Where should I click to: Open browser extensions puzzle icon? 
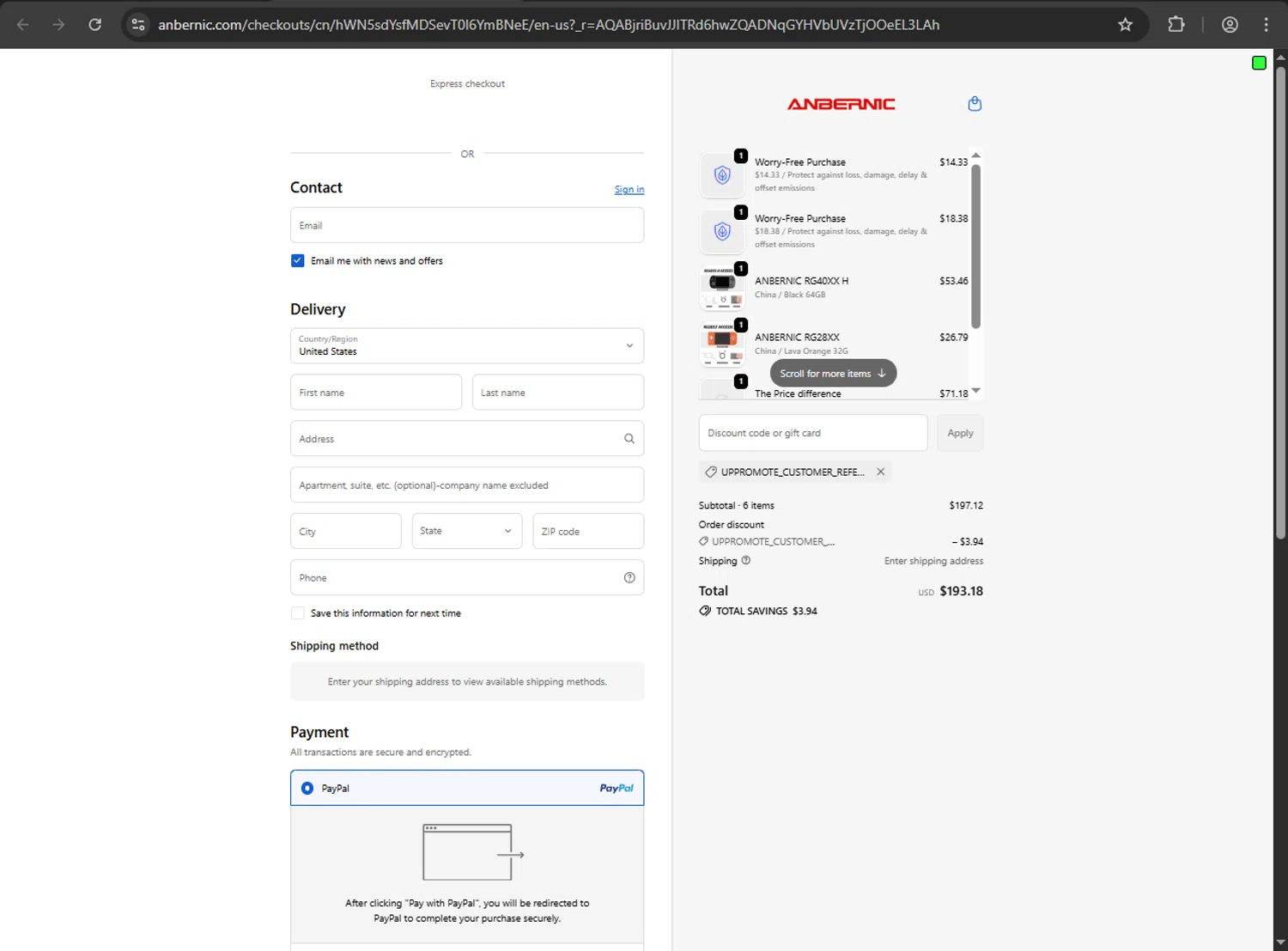(1176, 25)
